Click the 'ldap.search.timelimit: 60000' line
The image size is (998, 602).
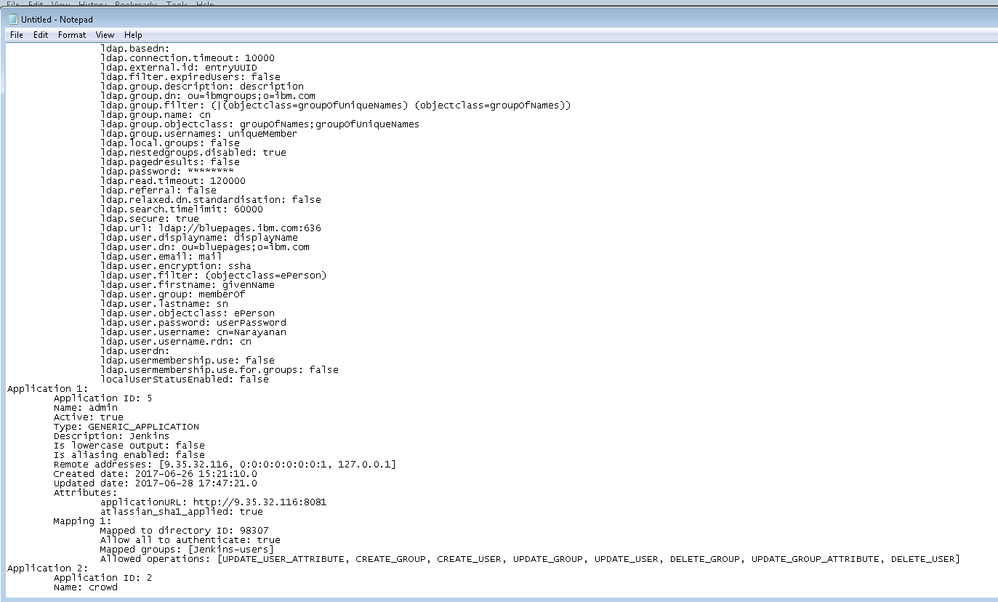[181, 209]
